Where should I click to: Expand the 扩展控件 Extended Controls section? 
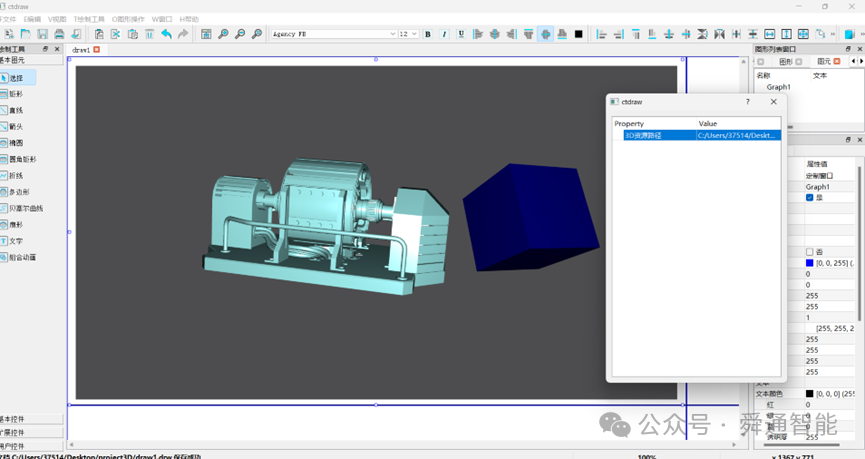31,433
